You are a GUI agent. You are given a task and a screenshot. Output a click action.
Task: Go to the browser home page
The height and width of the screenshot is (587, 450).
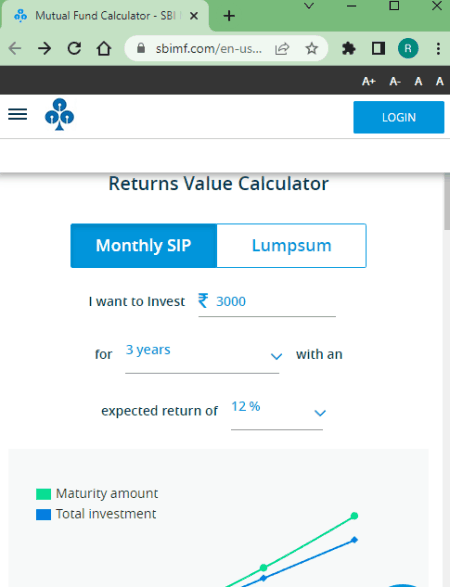click(x=104, y=48)
